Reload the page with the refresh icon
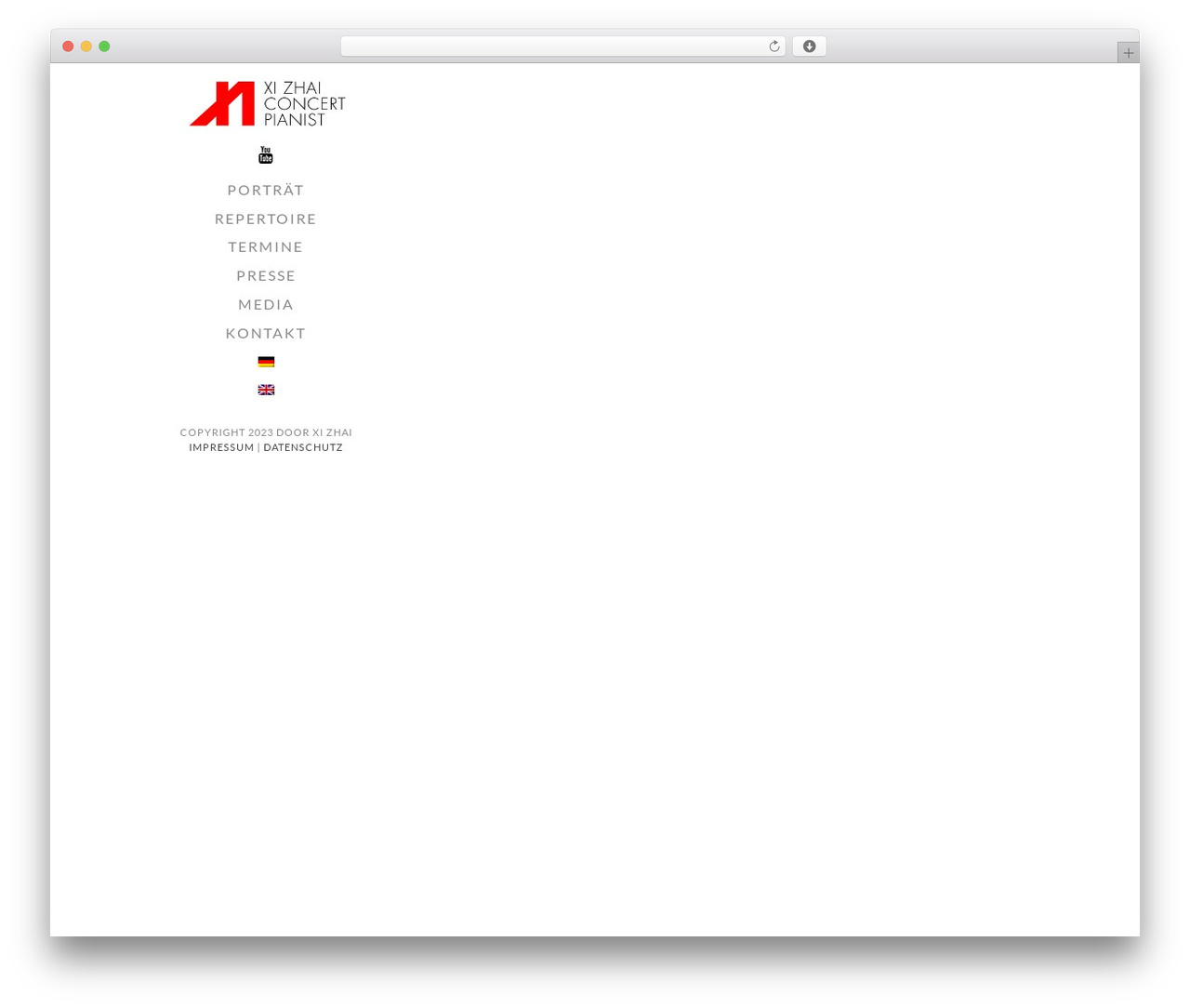Image resolution: width=1190 pixels, height=1008 pixels. 773,46
